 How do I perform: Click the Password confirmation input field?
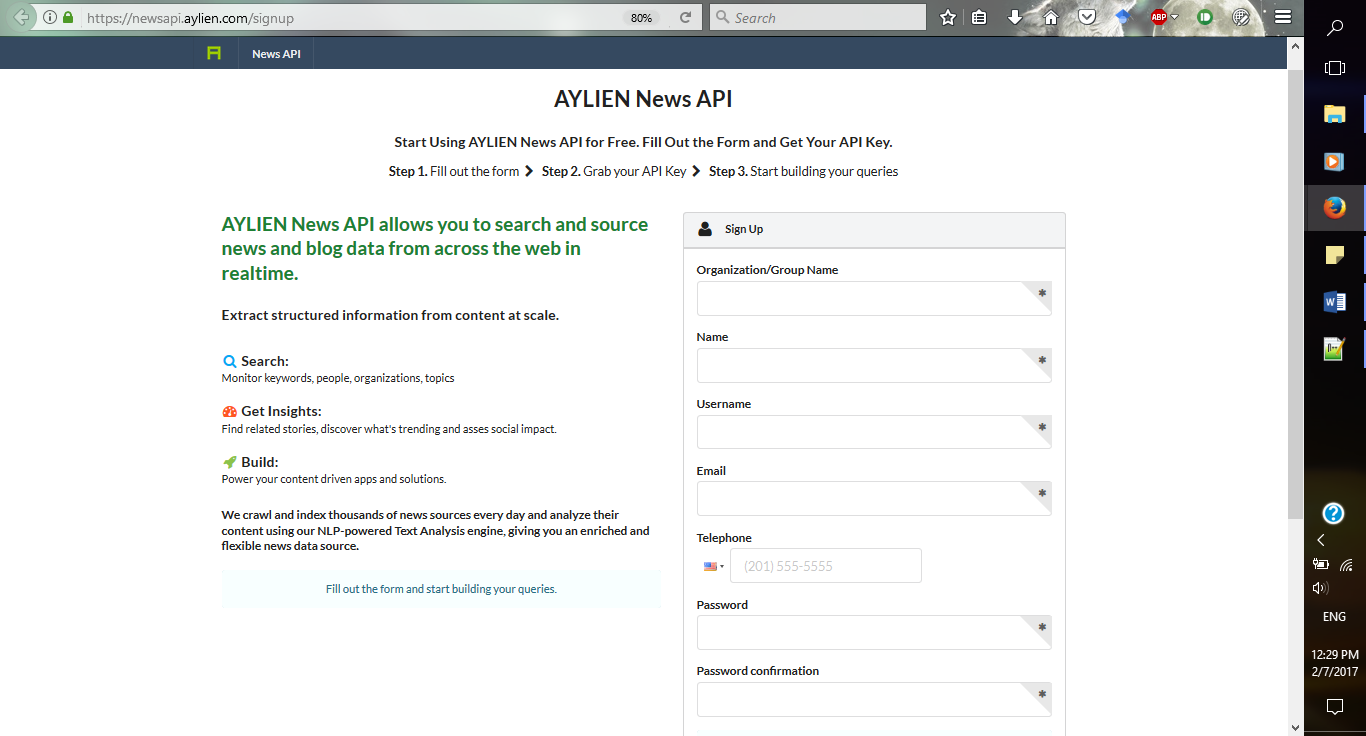click(x=874, y=699)
